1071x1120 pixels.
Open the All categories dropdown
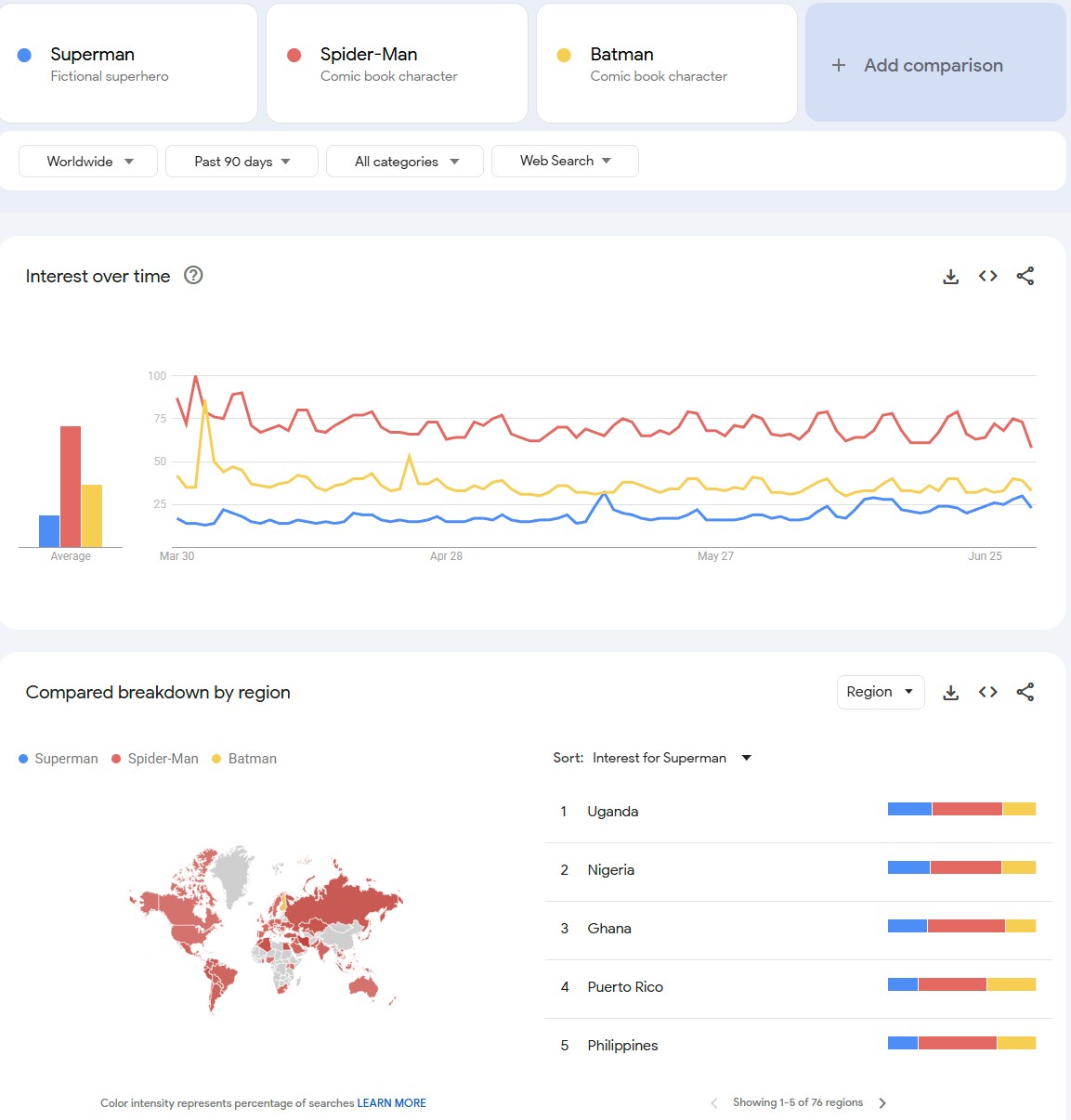(405, 161)
